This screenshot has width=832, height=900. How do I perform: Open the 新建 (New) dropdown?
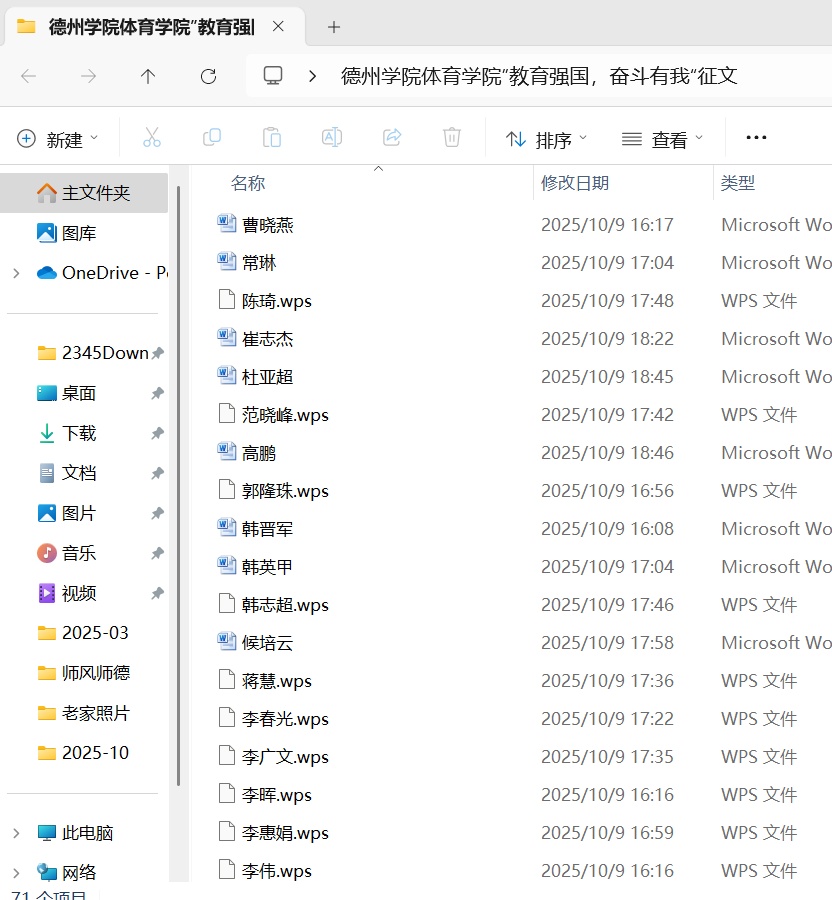pyautogui.click(x=59, y=139)
